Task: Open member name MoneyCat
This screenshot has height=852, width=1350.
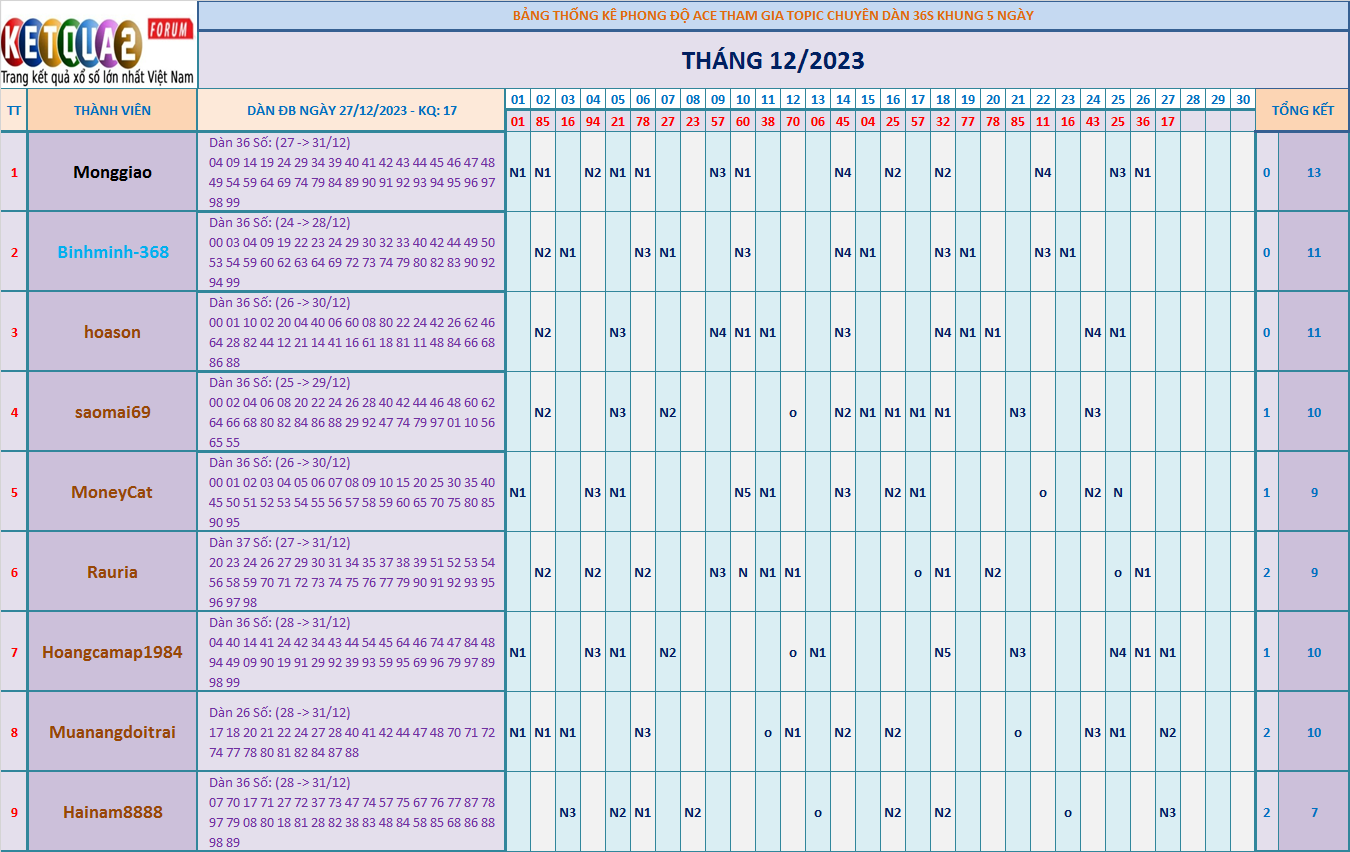Action: click(x=112, y=492)
